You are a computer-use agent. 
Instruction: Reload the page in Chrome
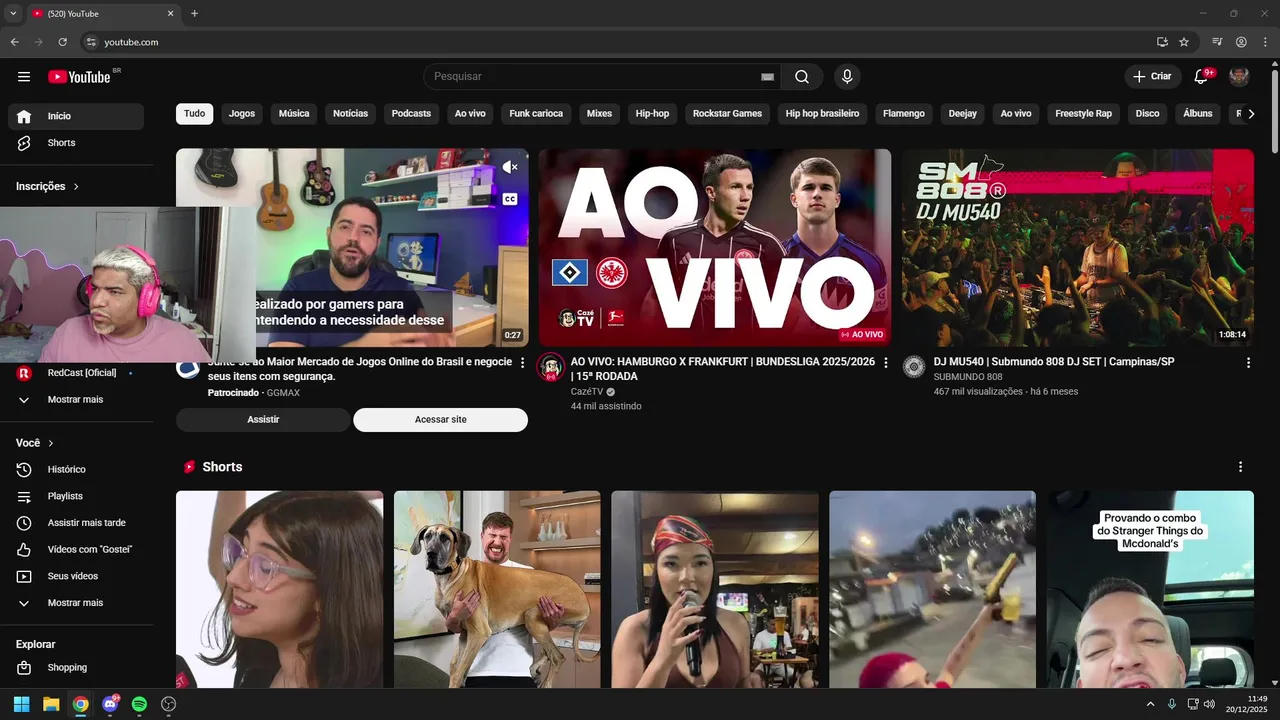point(62,42)
